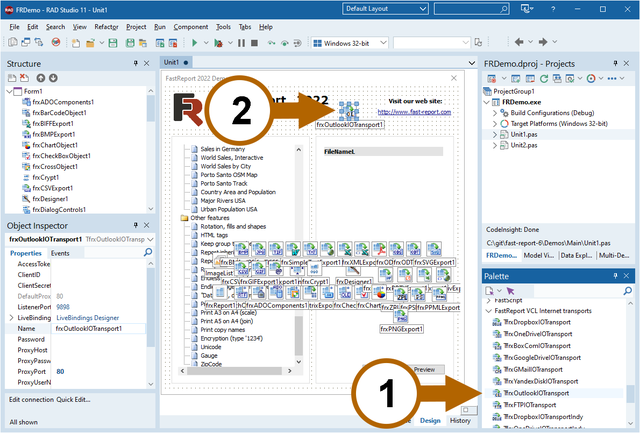Click the Name property value field

point(99,329)
